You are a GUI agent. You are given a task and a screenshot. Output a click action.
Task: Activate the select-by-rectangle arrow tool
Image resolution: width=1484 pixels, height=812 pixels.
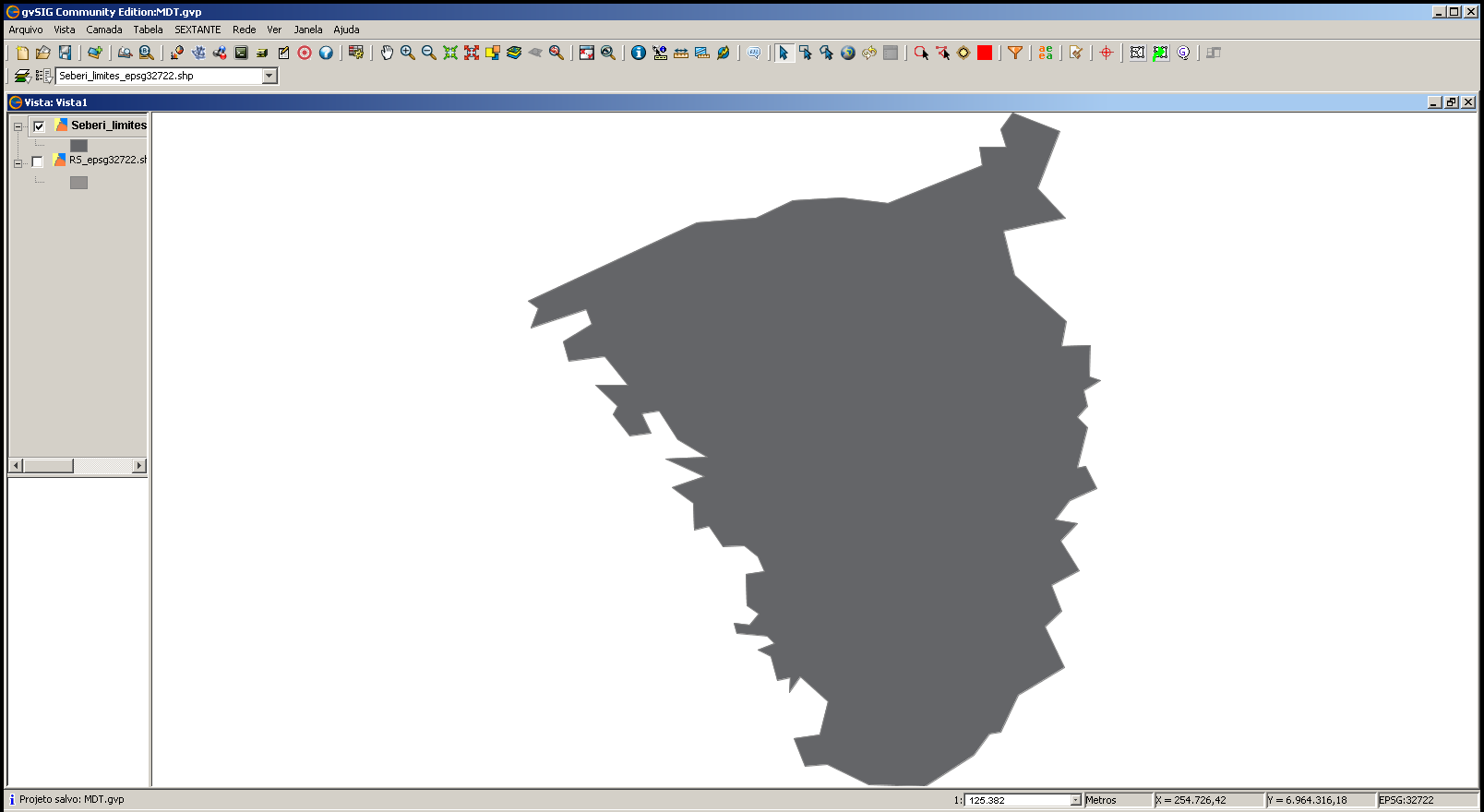point(806,53)
